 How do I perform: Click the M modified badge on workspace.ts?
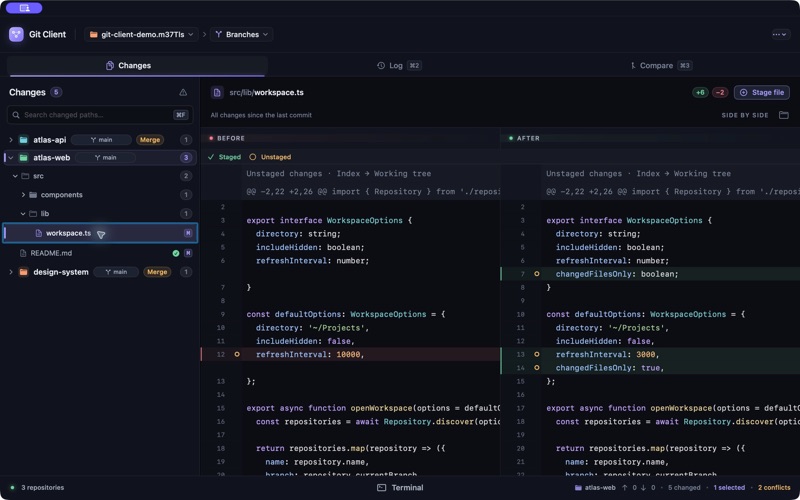188,233
